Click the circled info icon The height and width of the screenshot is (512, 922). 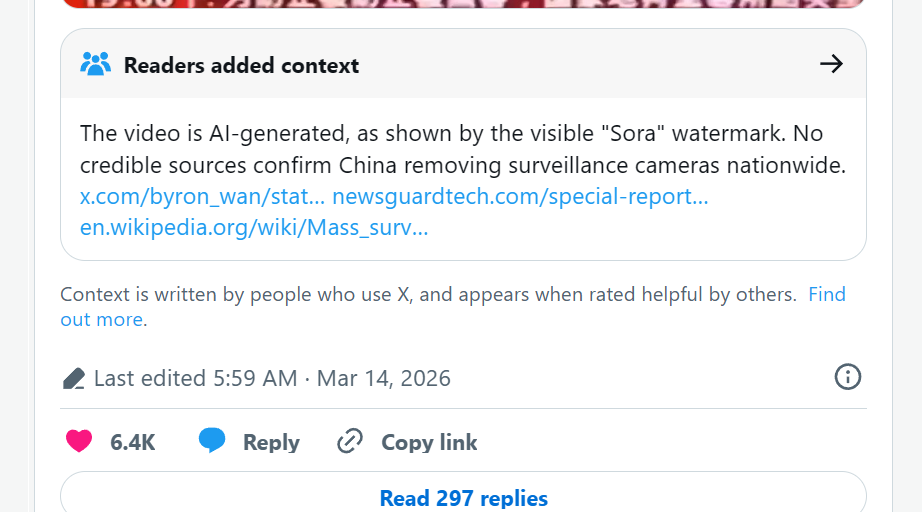(x=847, y=377)
